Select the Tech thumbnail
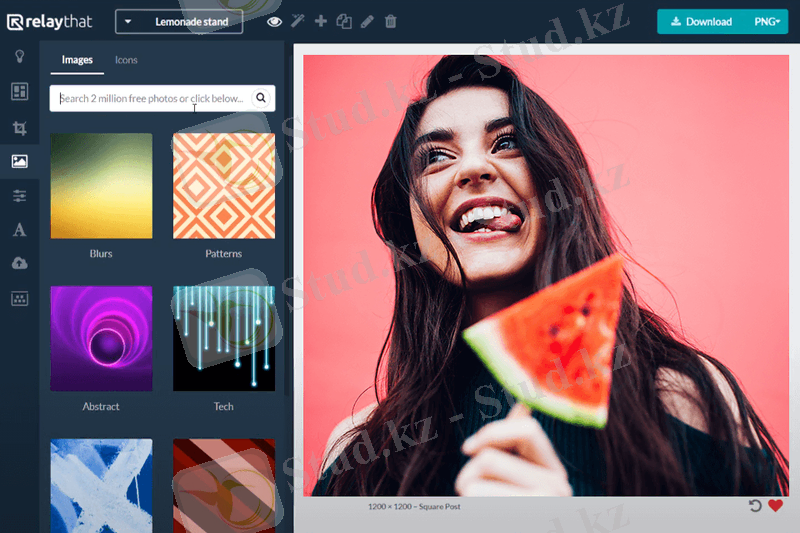 (224, 339)
